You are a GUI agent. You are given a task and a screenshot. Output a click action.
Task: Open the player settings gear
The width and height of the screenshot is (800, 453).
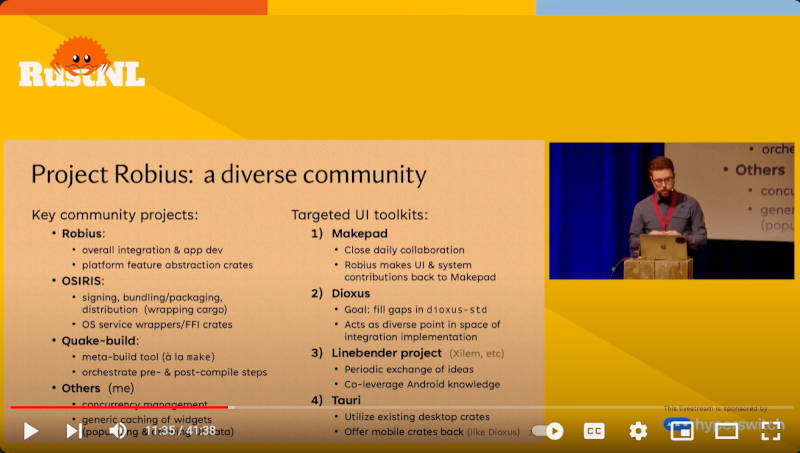pyautogui.click(x=638, y=432)
